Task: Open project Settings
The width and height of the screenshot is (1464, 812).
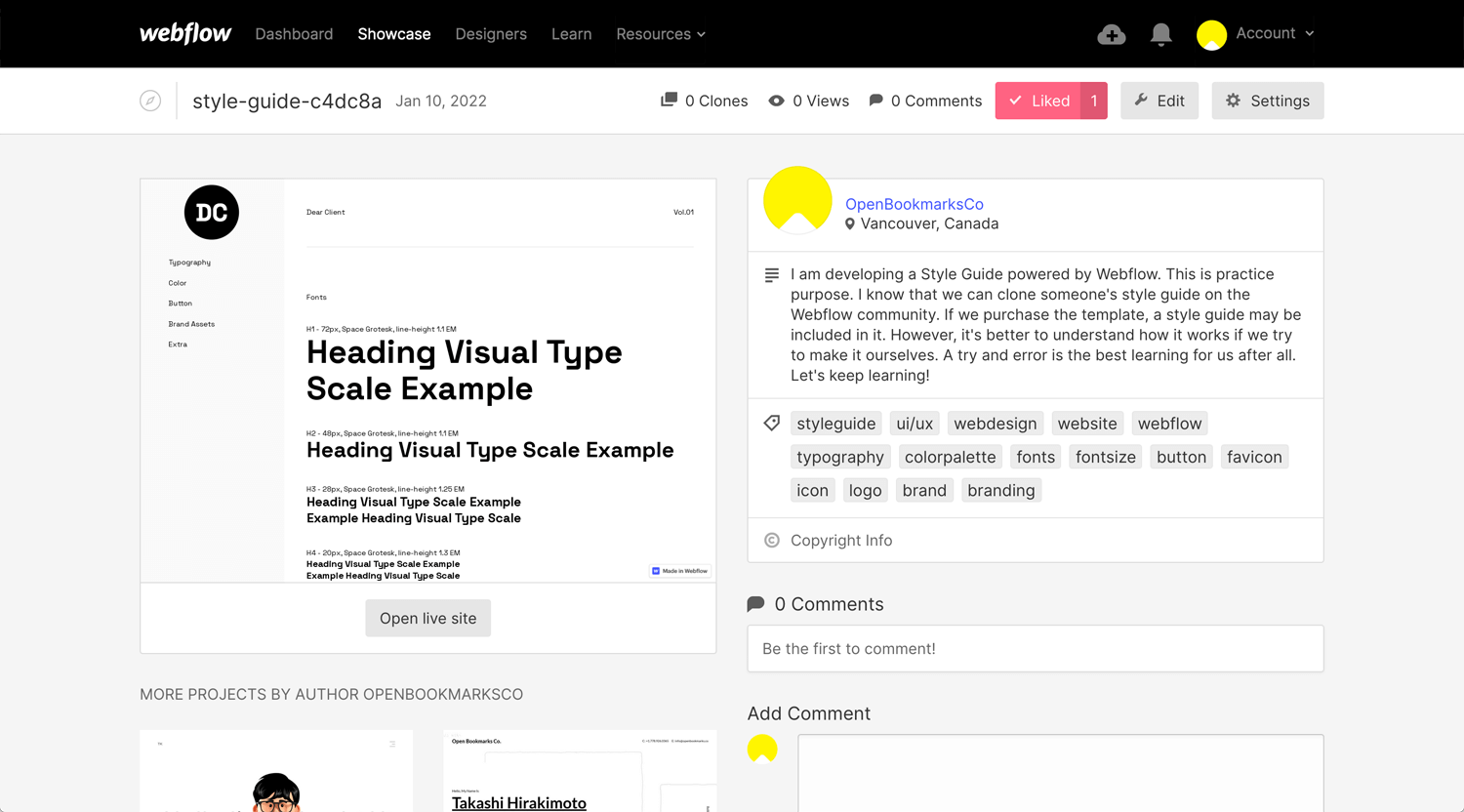Action: [1268, 101]
